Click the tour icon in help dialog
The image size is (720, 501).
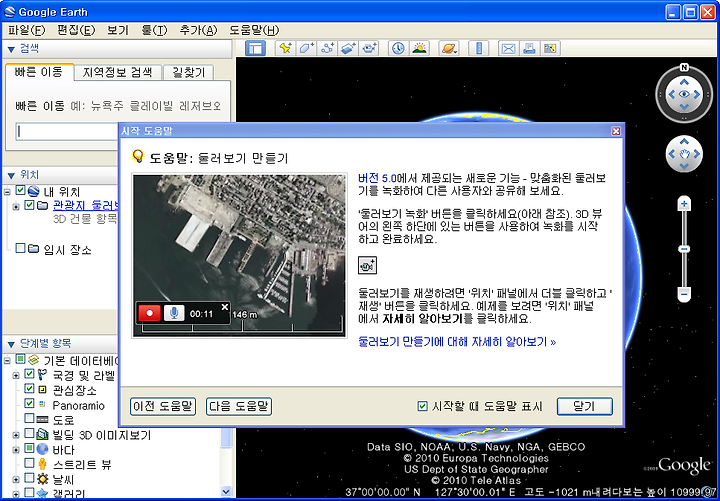pos(367,265)
